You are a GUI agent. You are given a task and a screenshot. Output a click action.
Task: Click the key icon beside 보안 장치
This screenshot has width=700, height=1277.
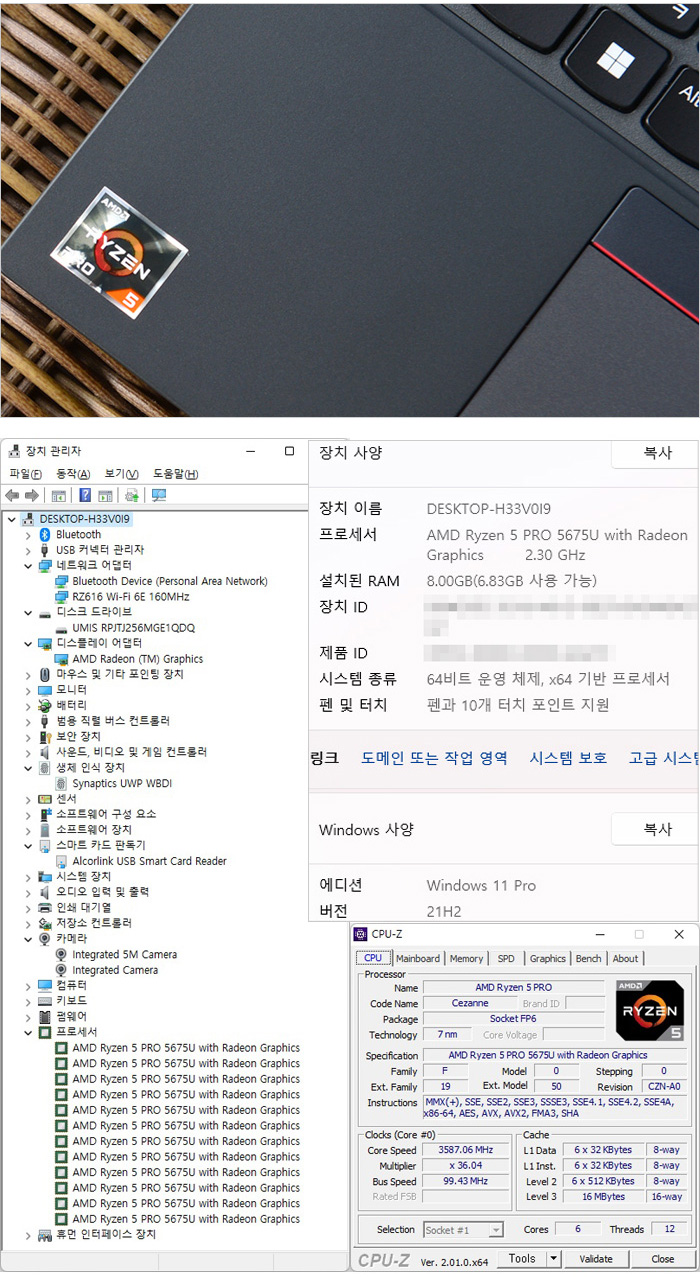click(x=45, y=736)
